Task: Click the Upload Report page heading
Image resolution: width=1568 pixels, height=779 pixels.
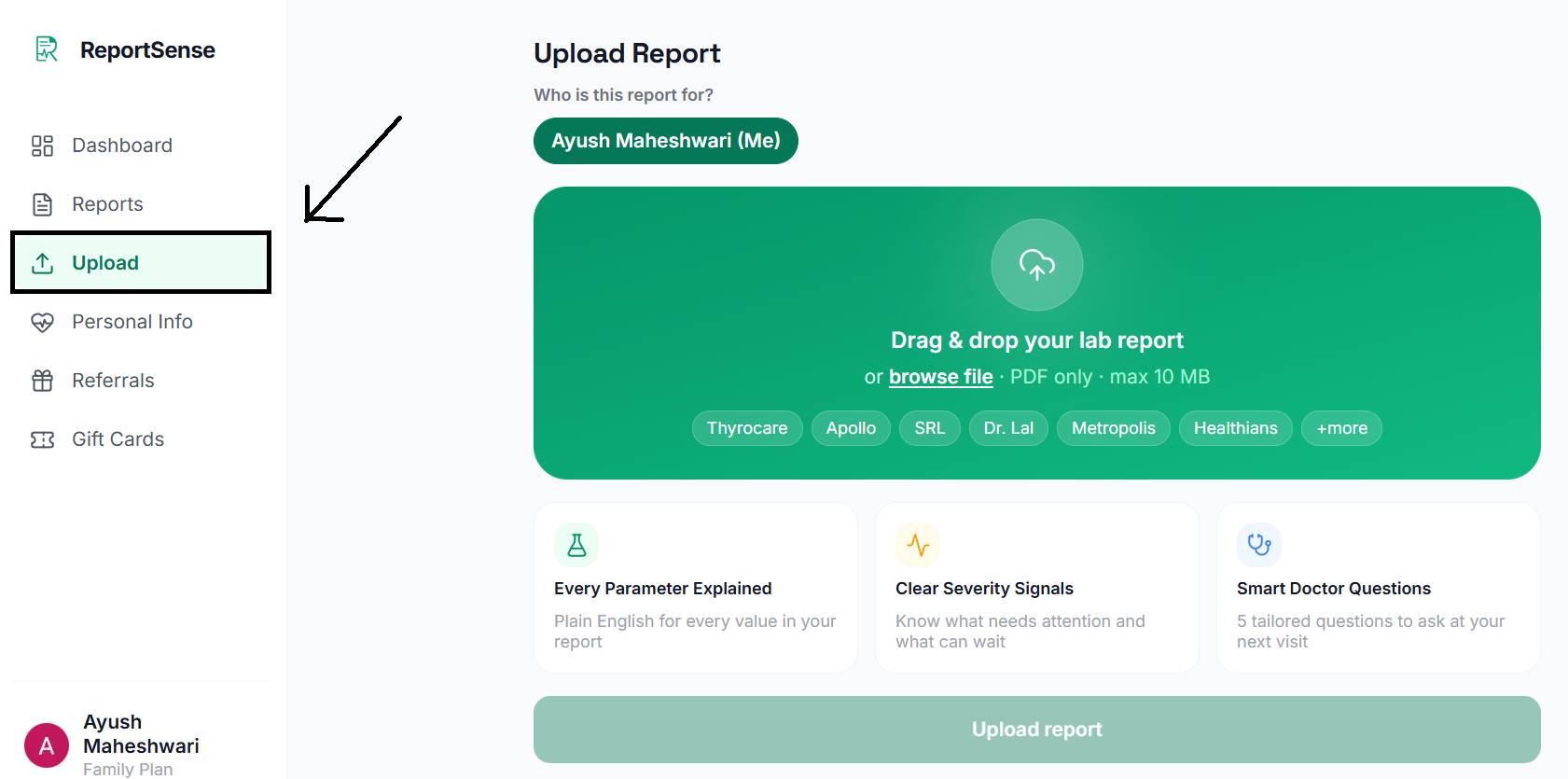Action: 627,53
